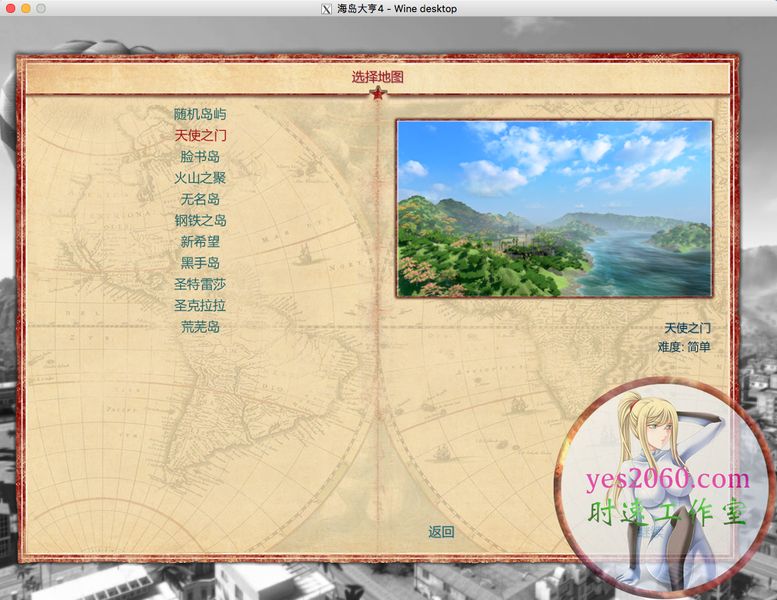Choose the 无名岛 map
This screenshot has width=777, height=600.
pyautogui.click(x=200, y=199)
